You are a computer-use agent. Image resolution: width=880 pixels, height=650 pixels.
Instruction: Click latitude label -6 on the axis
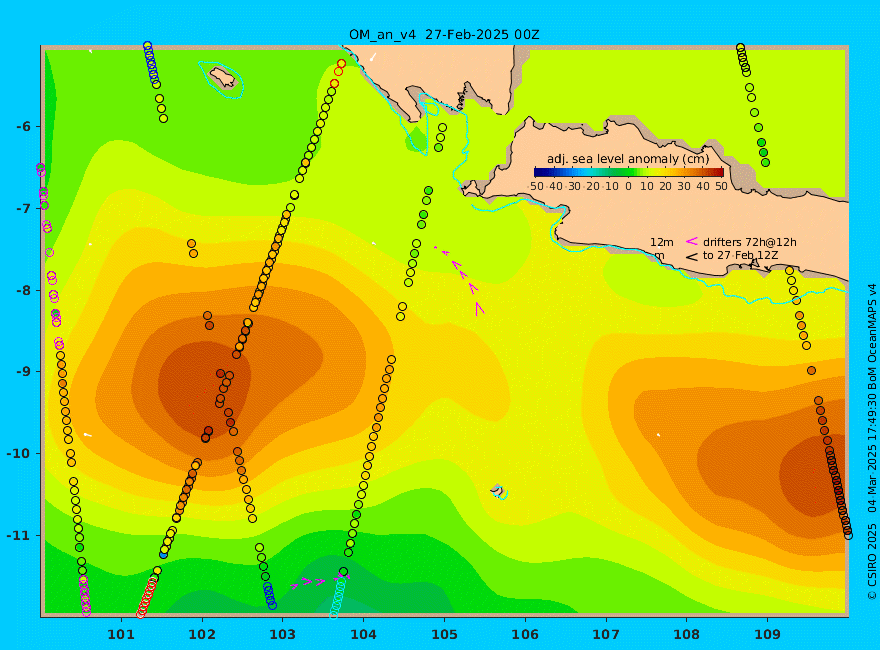pyautogui.click(x=23, y=127)
